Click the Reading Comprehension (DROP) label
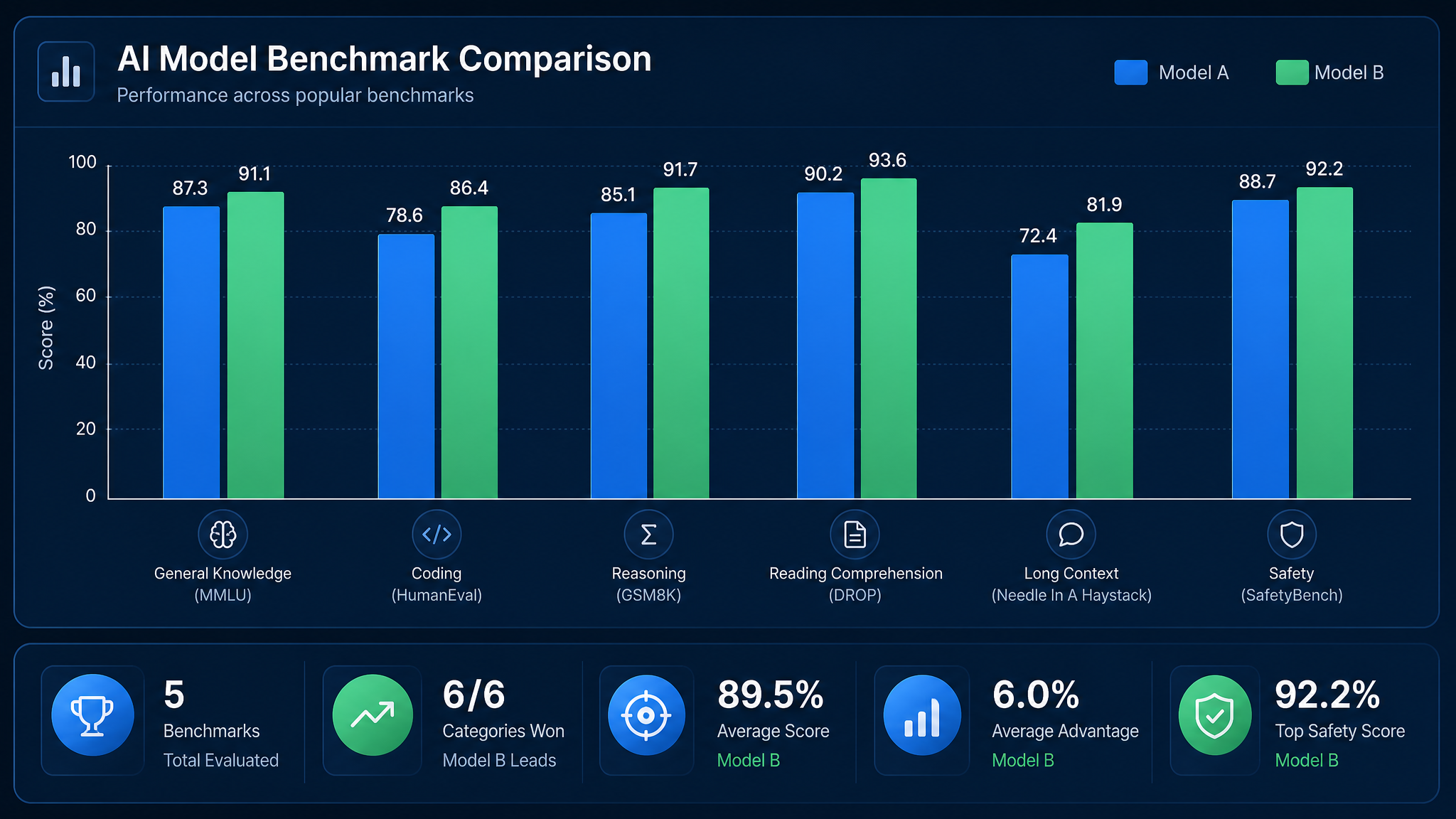This screenshot has height=819, width=1456. (x=855, y=584)
